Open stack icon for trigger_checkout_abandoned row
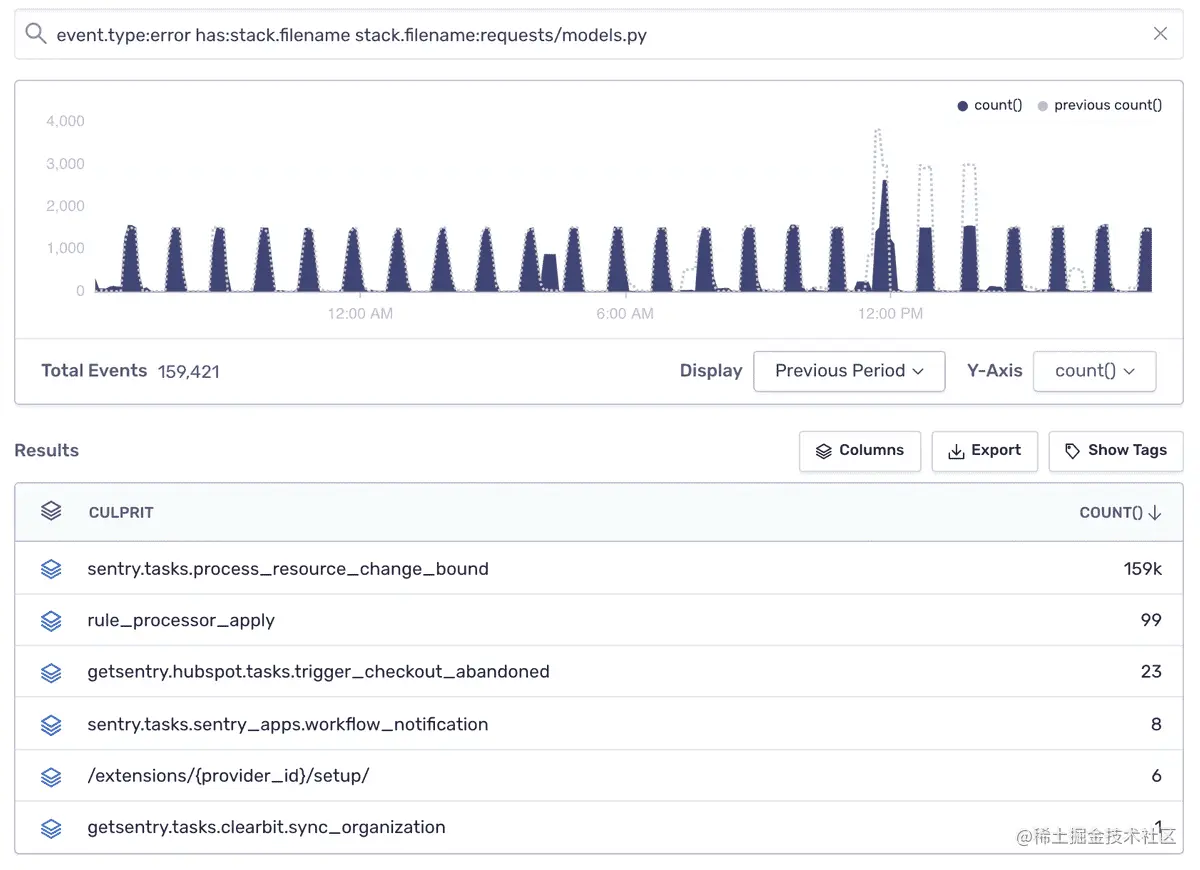The height and width of the screenshot is (870, 1200). pyautogui.click(x=51, y=672)
